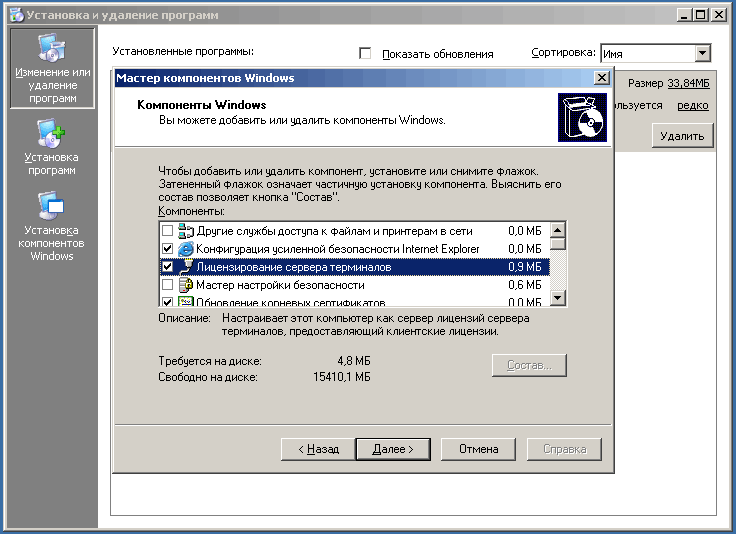736x534 pixels.
Task: Click the Установленные программы label
Action: click(x=183, y=51)
